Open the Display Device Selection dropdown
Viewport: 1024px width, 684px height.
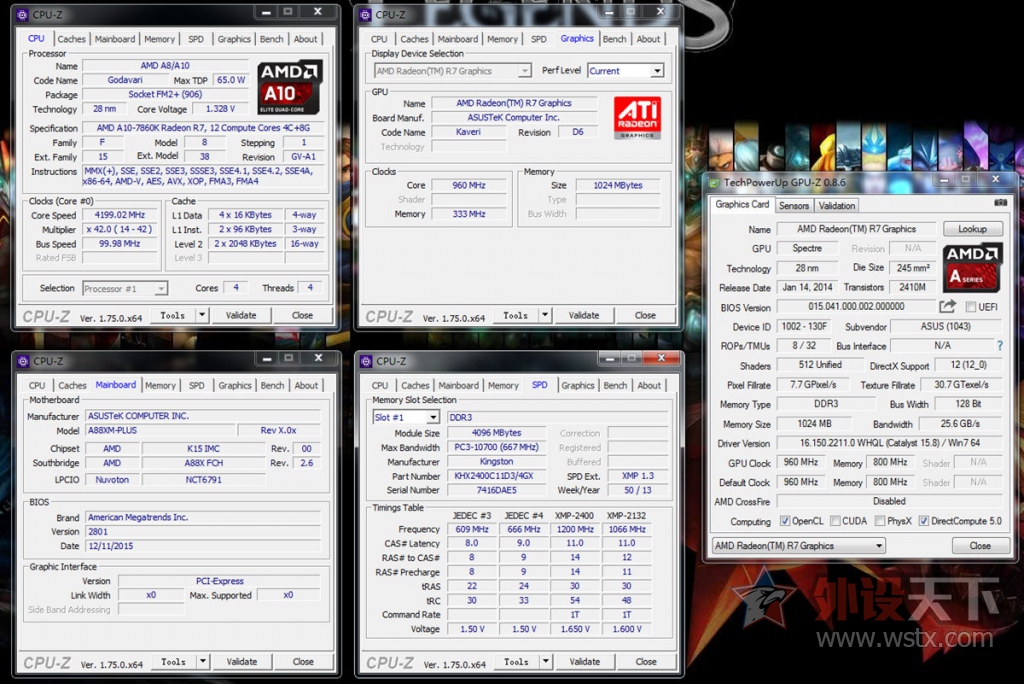click(x=453, y=71)
